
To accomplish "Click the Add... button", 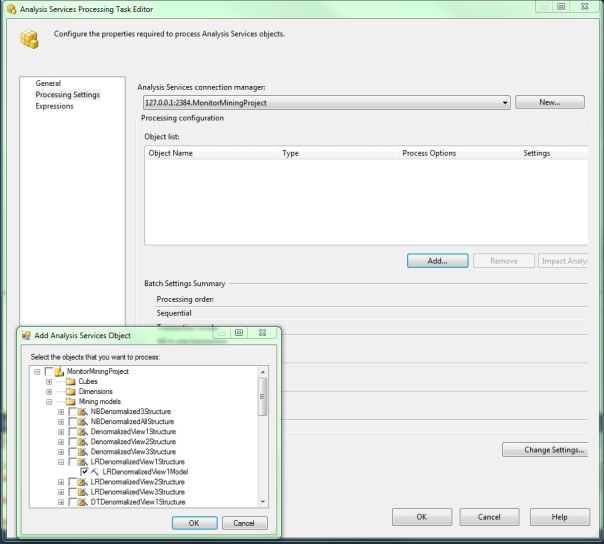I will (x=438, y=261).
